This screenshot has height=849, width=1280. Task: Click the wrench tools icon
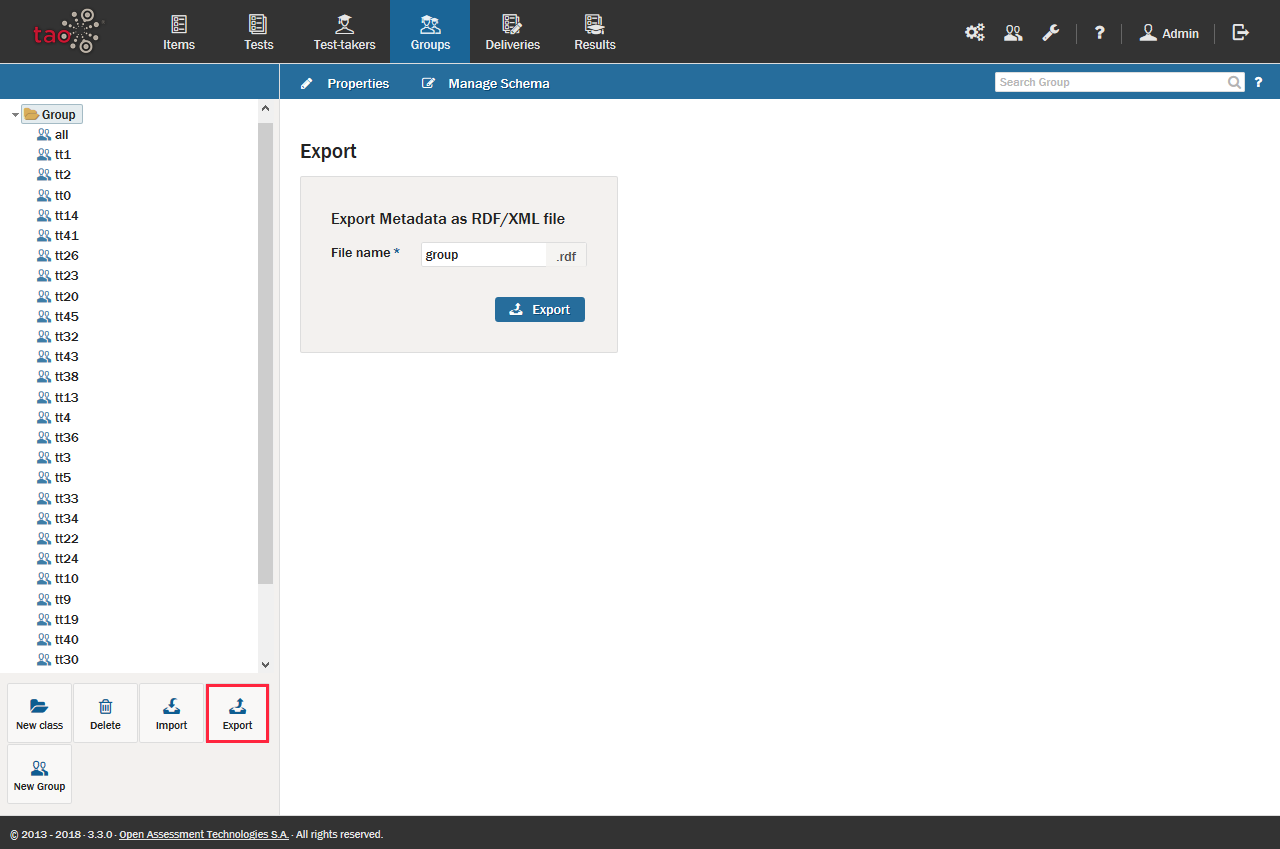1050,33
